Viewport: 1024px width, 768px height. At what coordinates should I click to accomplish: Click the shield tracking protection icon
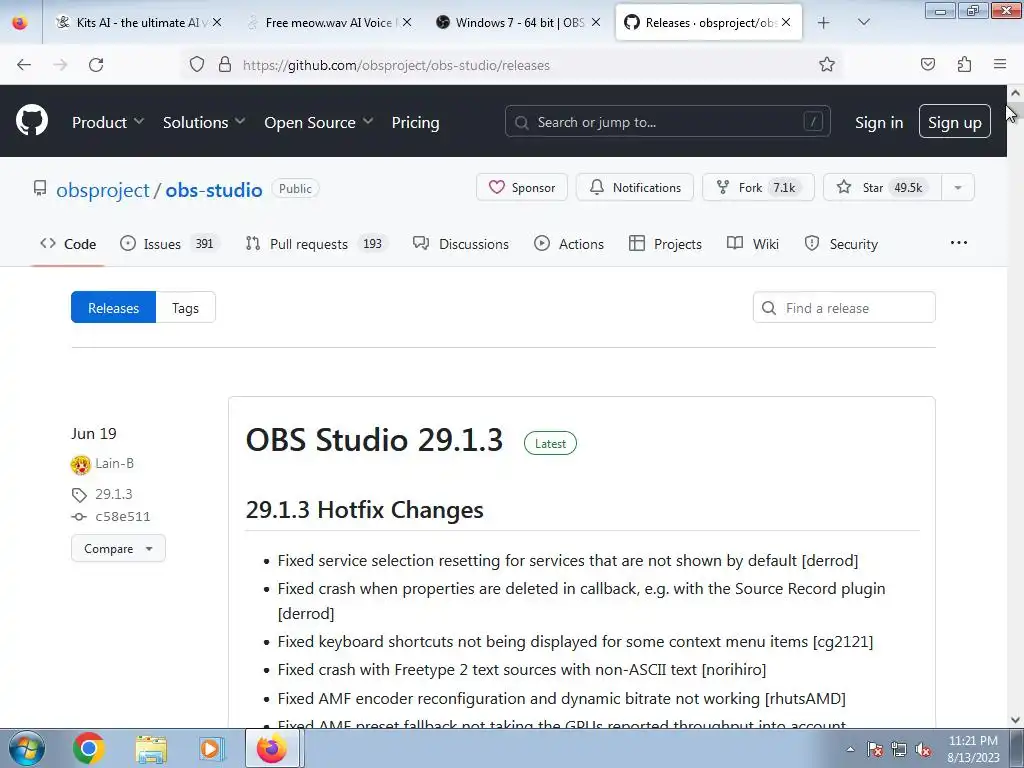click(197, 64)
